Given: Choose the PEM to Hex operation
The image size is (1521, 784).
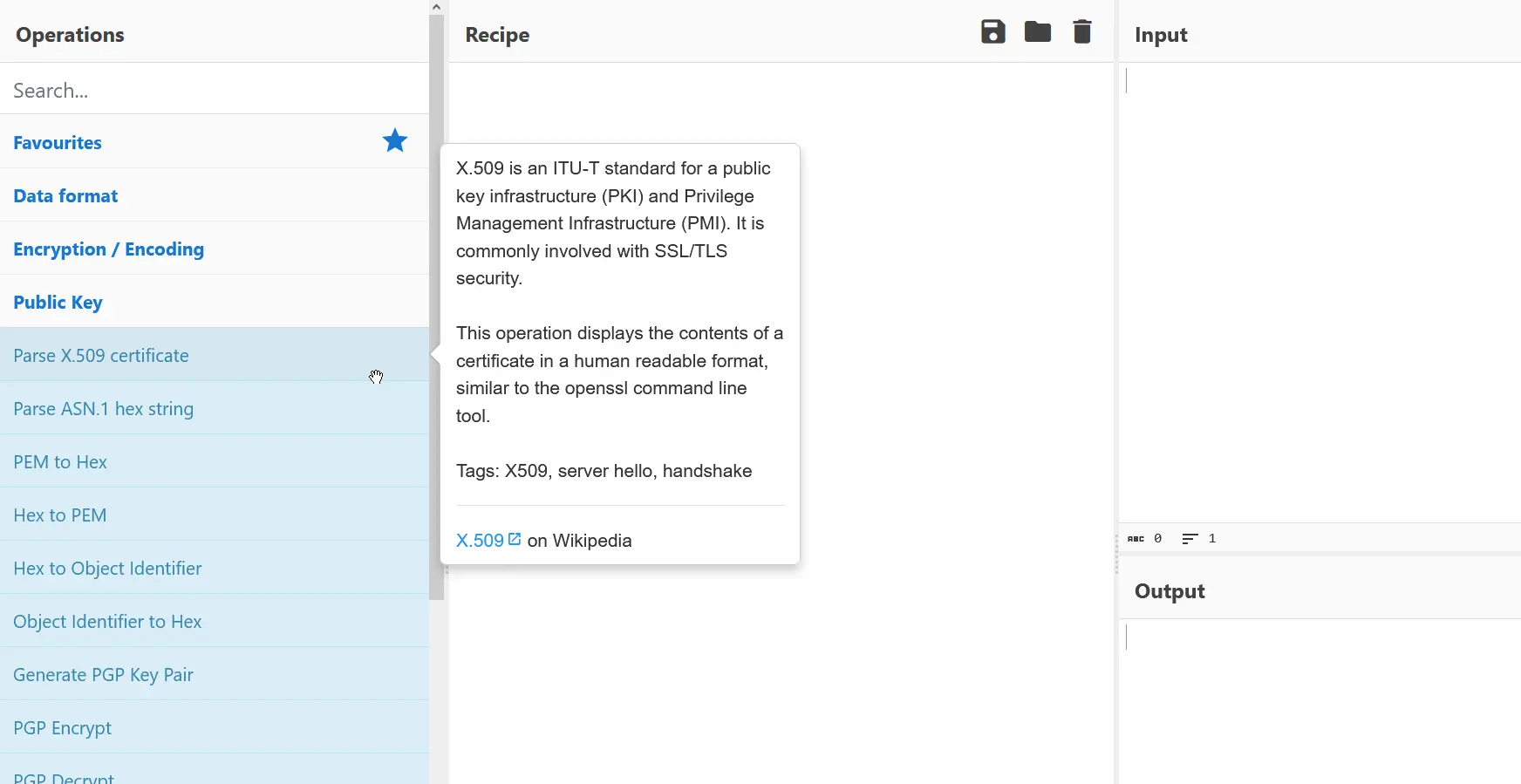Looking at the screenshot, I should pos(60,462).
